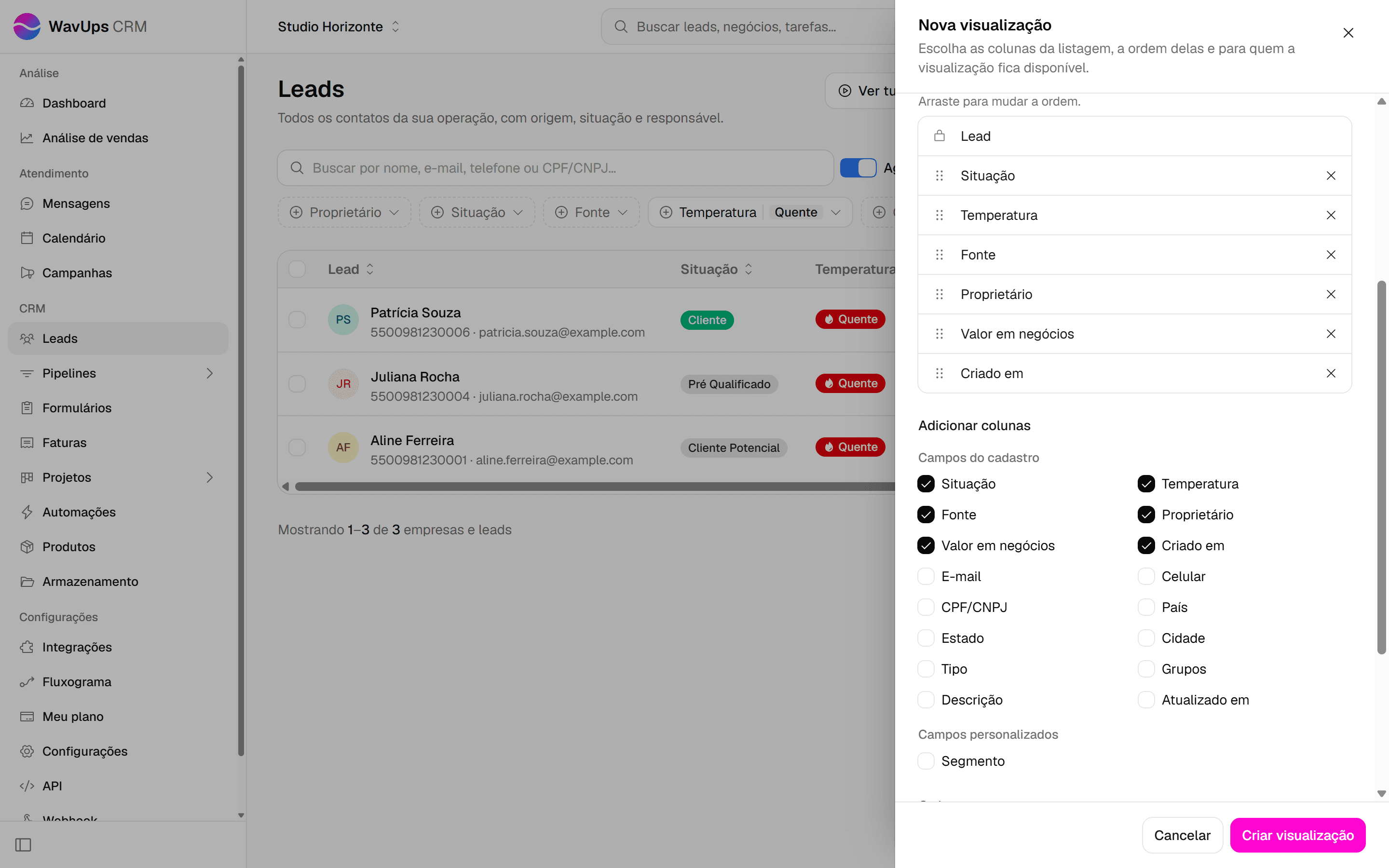1389x868 pixels.
Task: Click the drag handle for Criado em
Action: click(x=939, y=374)
